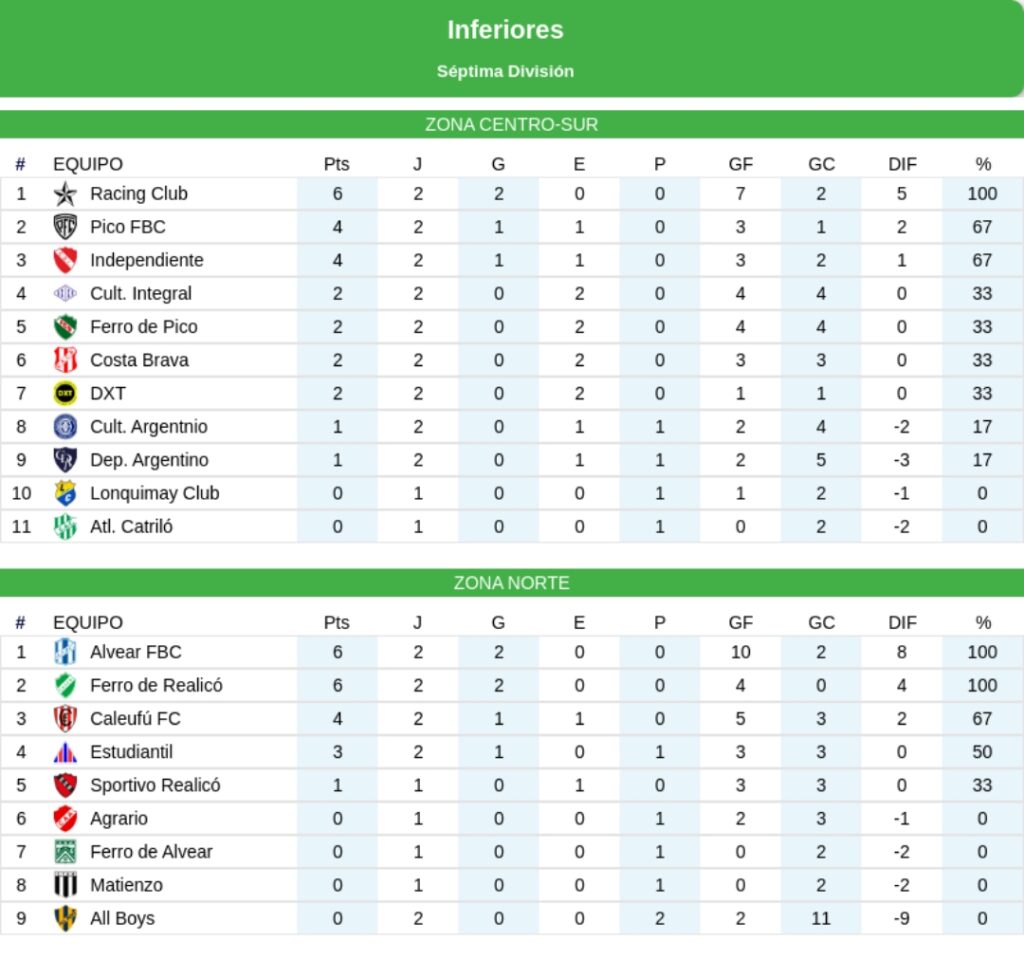
Task: Click the Séptima División subtitle
Action: coord(505,71)
